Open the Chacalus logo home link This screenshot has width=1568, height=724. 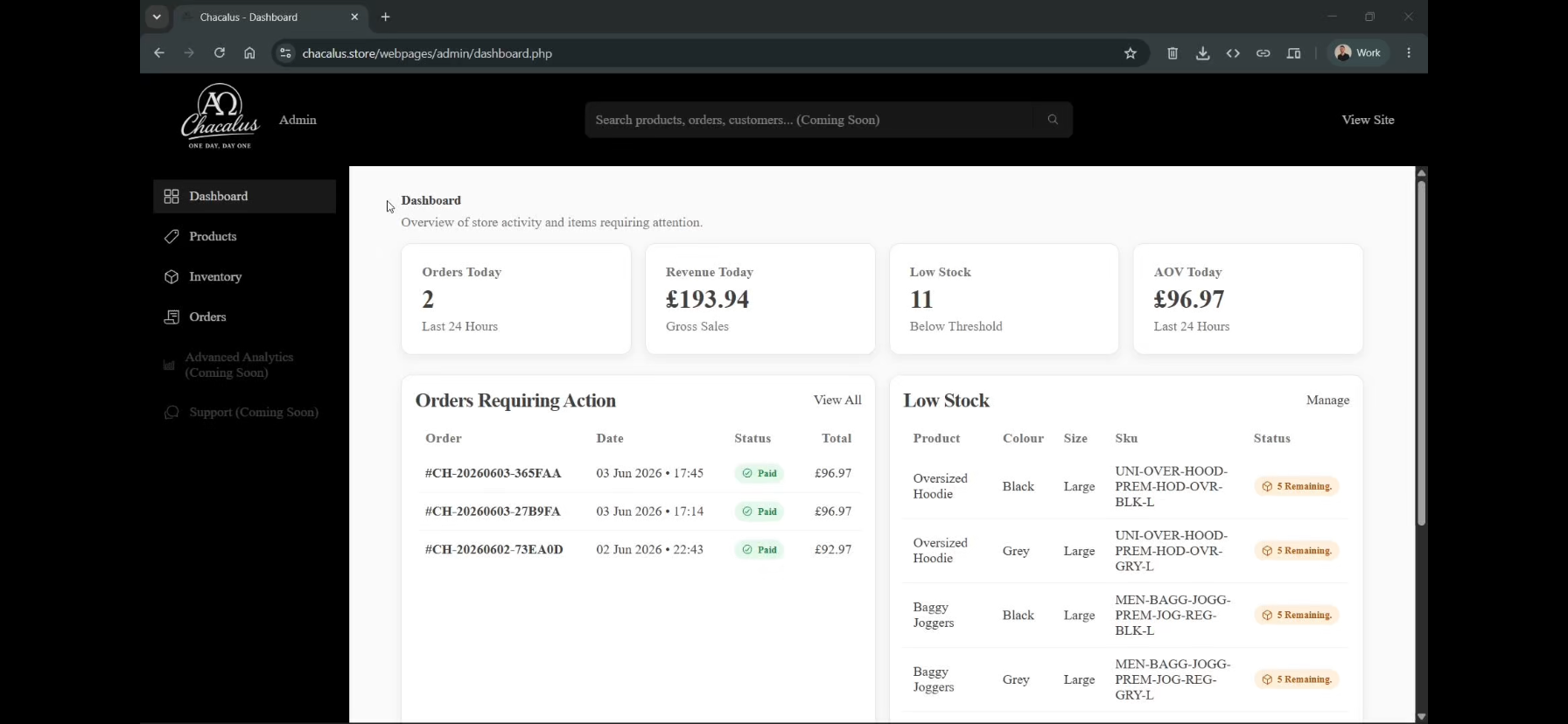pos(220,116)
